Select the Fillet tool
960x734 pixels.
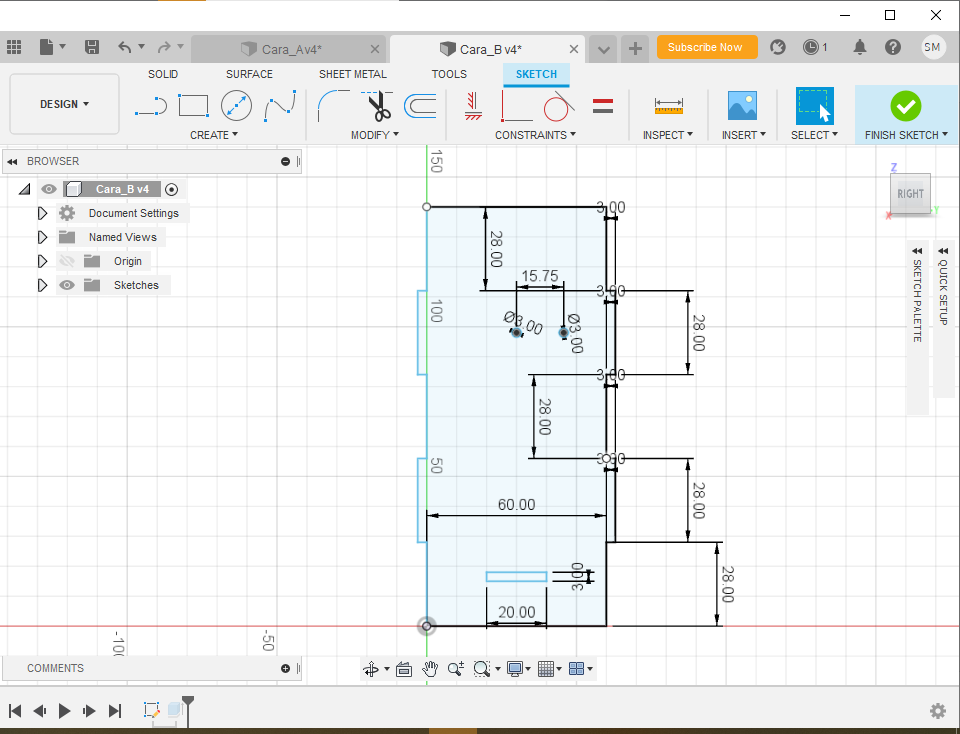coord(334,106)
